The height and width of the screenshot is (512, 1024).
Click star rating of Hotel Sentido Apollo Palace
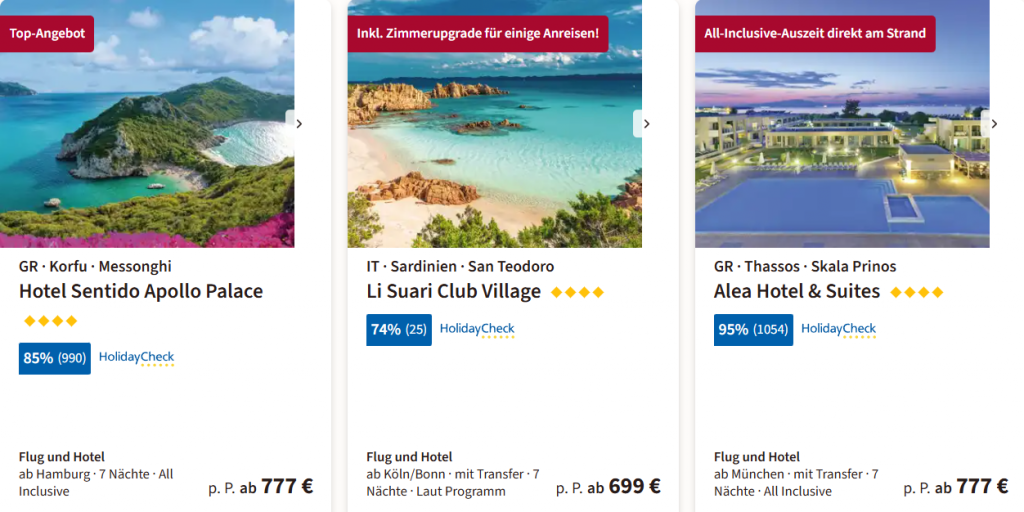[50, 321]
